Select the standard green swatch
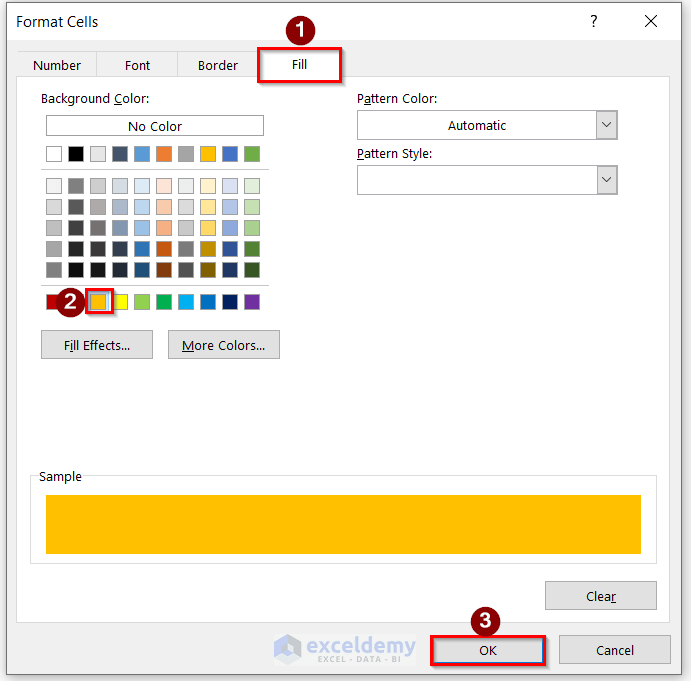The image size is (691, 681). [164, 302]
